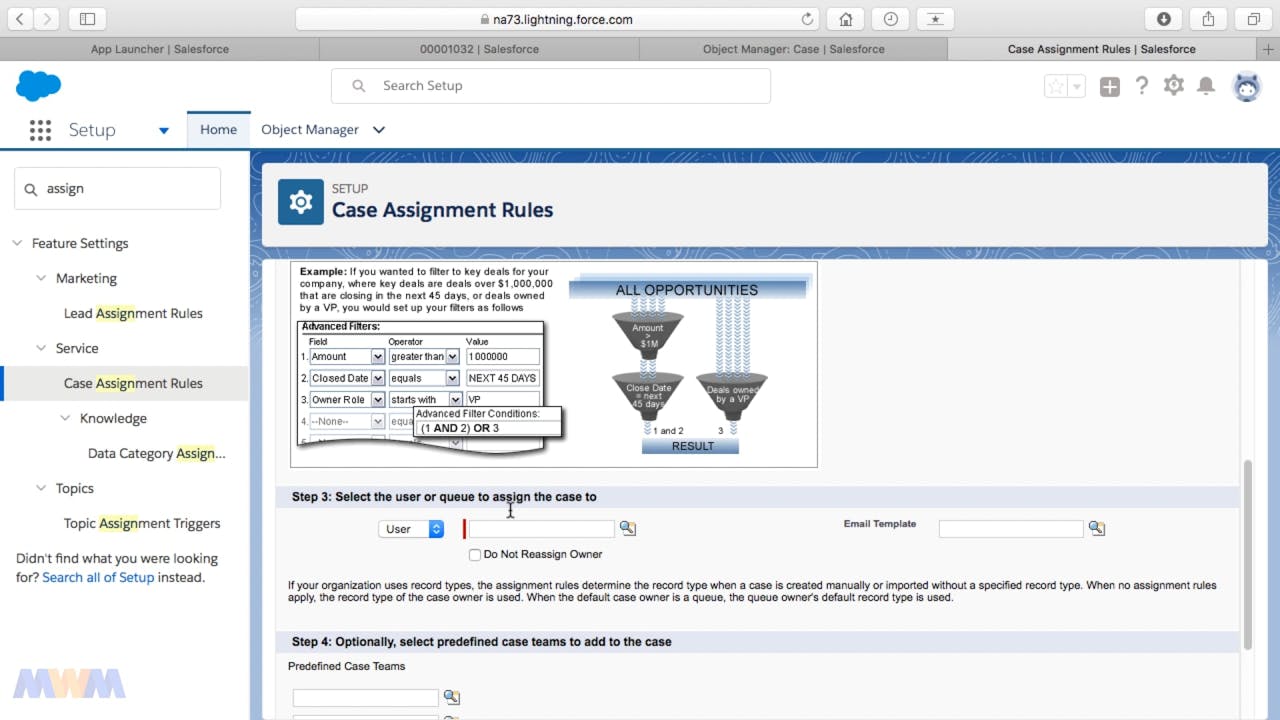Switch to Object Manager: Case browser tab
This screenshot has height=720, width=1280.
pos(793,49)
